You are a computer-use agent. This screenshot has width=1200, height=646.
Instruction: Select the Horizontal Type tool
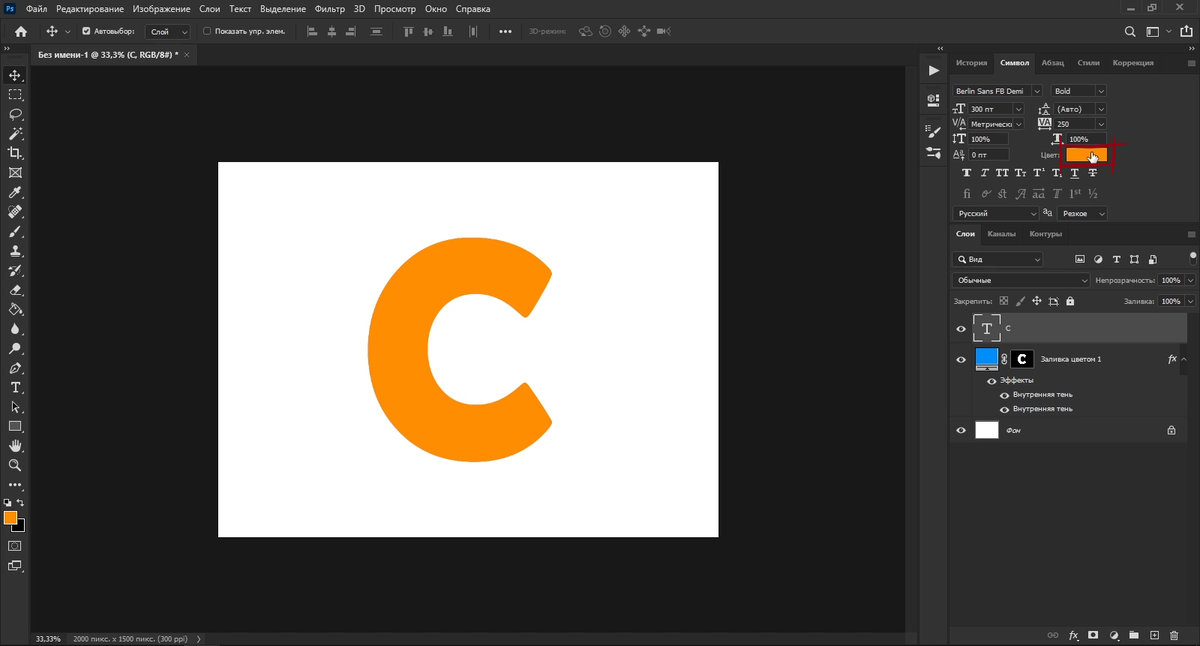coord(15,387)
